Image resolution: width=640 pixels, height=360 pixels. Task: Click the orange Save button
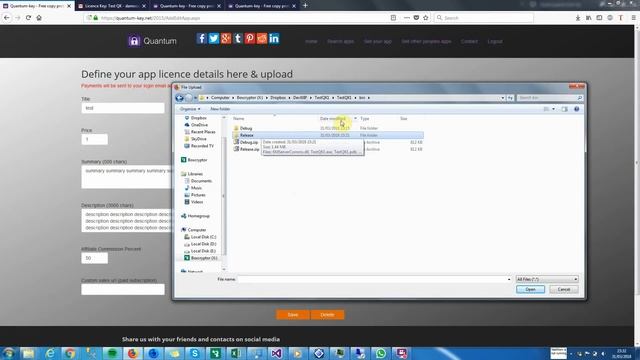click(293, 315)
